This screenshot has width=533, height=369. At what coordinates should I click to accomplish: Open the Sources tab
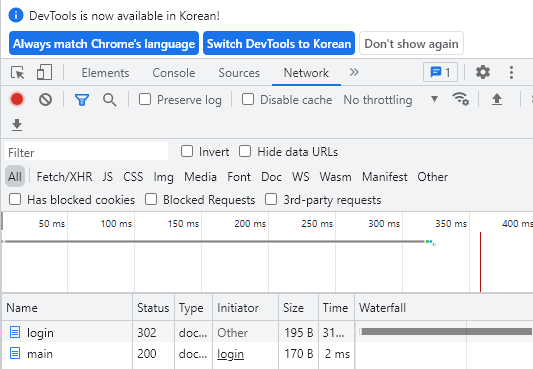[x=239, y=73]
